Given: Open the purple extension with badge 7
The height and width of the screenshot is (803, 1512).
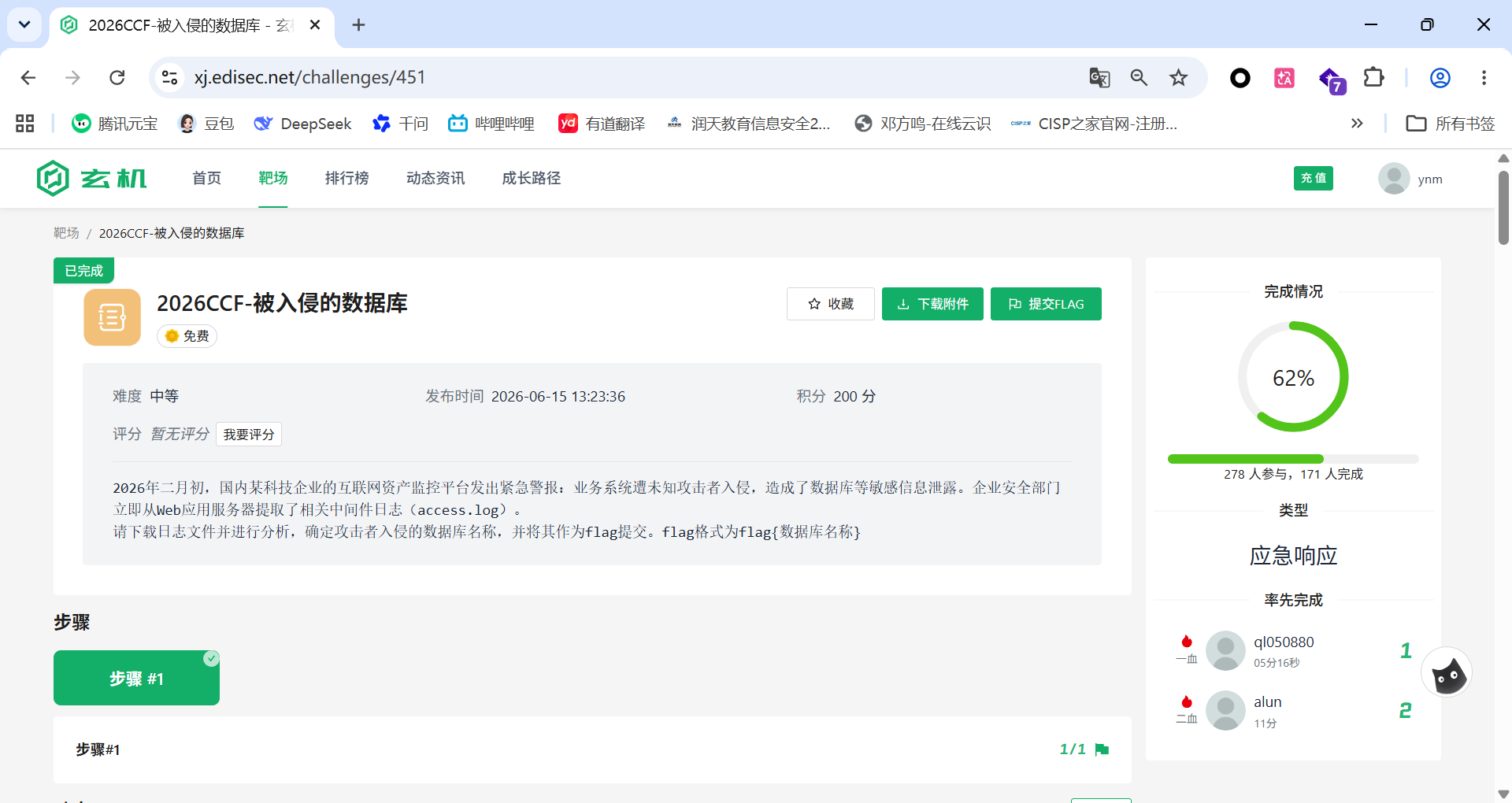Looking at the screenshot, I should point(1331,79).
